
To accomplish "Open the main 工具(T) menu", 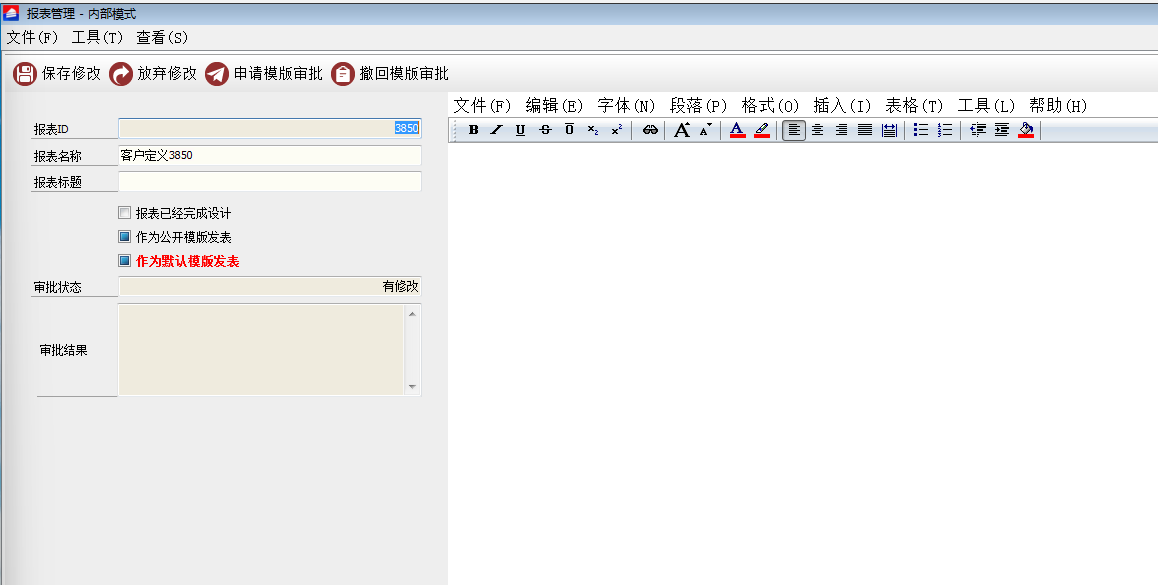I will tap(97, 37).
